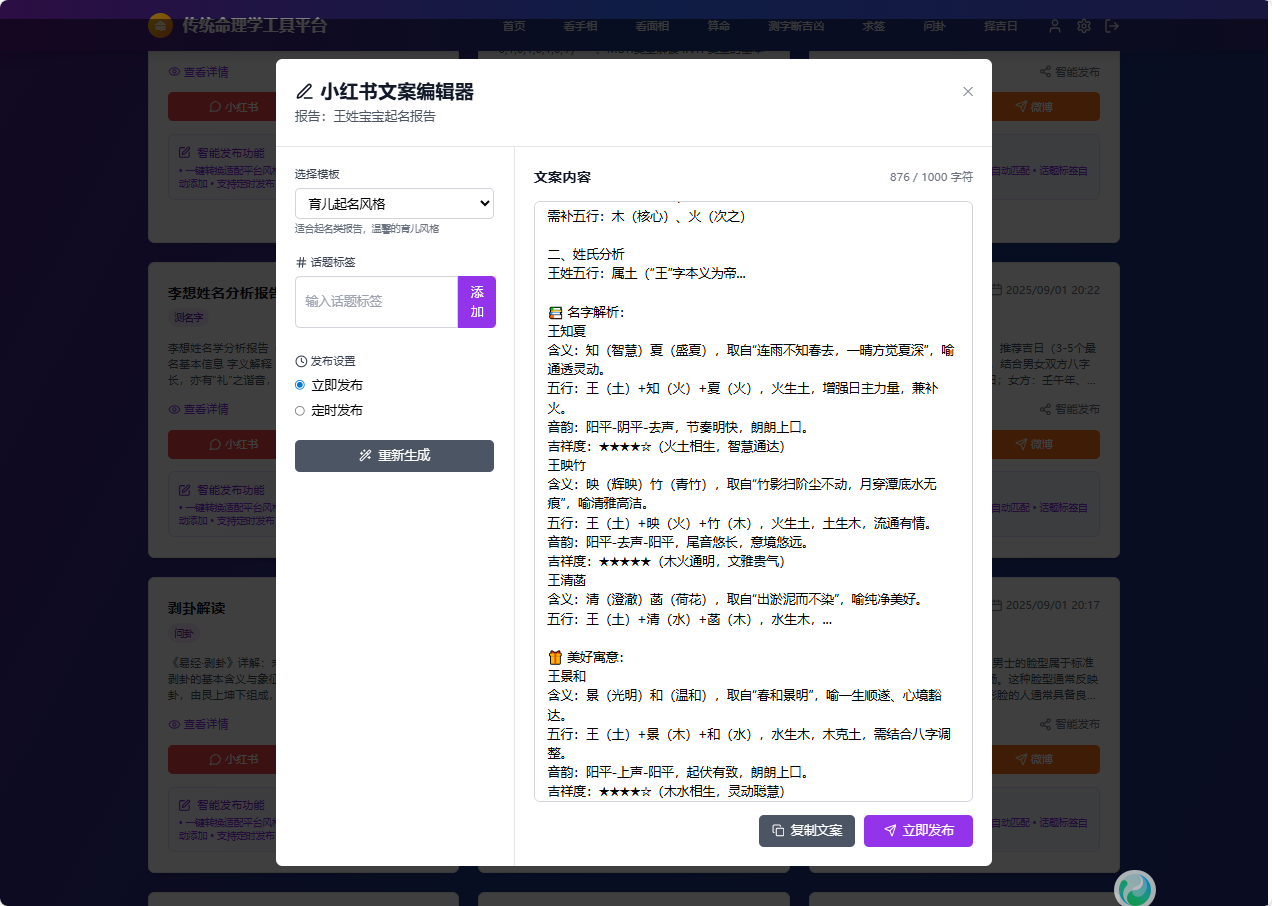Open 看面相 in the top navigation

(653, 27)
